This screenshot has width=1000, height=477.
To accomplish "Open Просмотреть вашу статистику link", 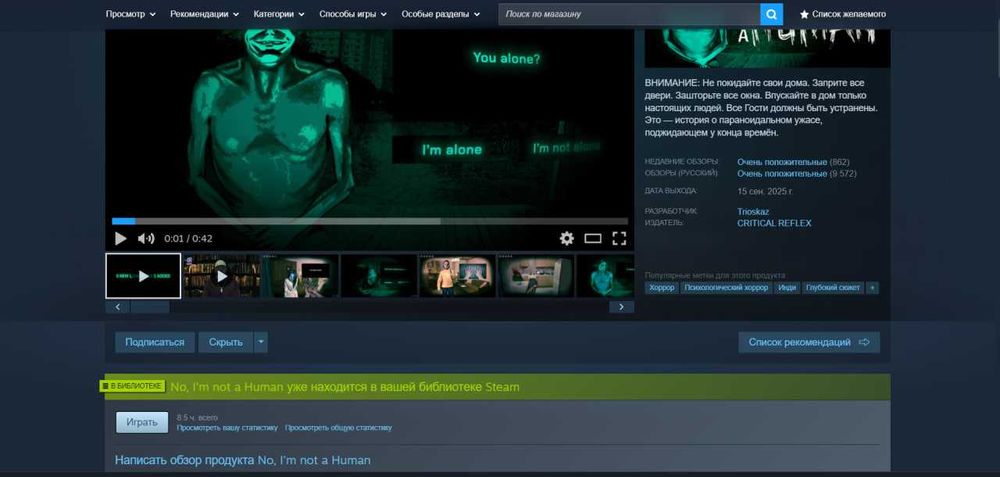I will coord(227,428).
